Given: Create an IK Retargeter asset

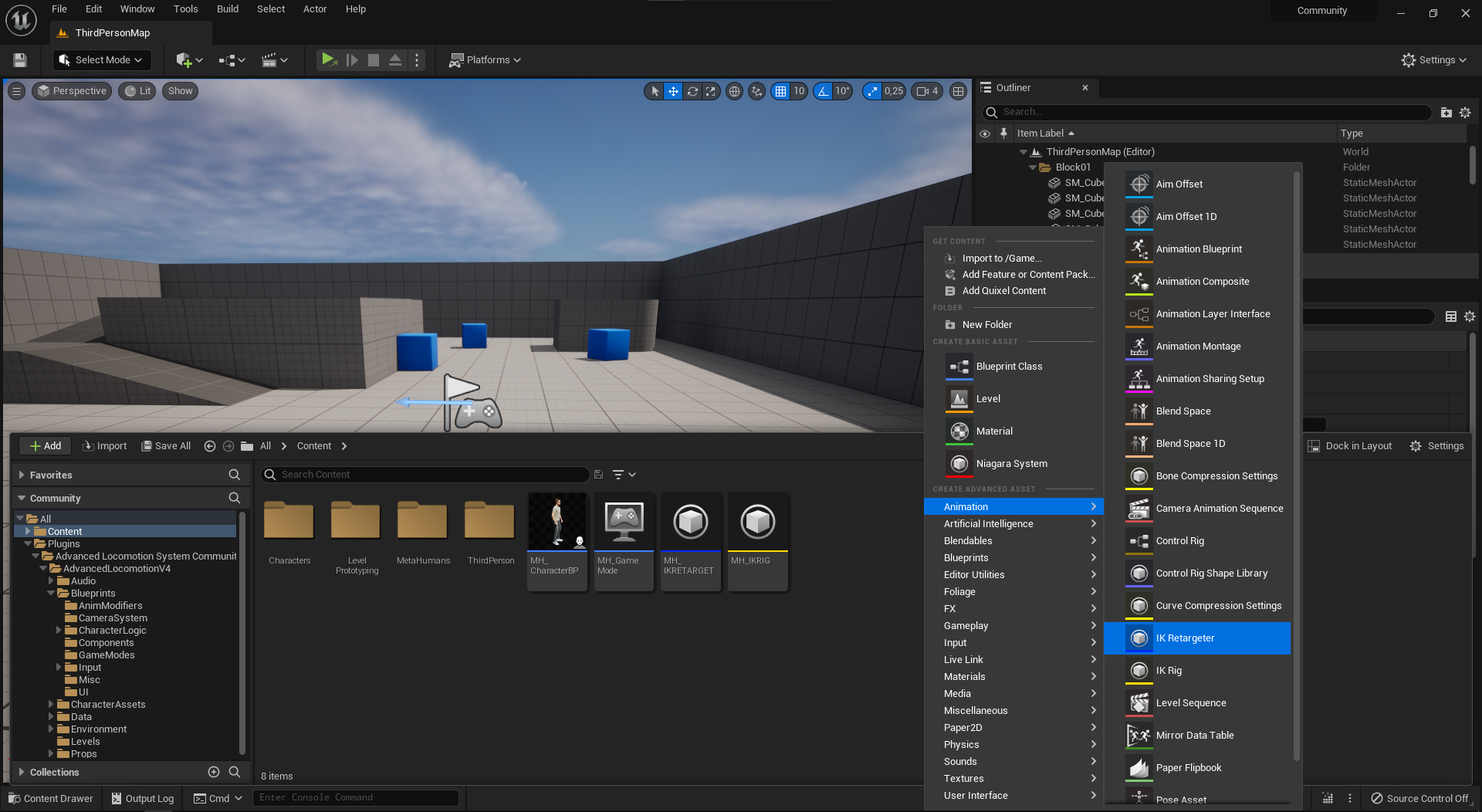Looking at the screenshot, I should pos(1197,638).
